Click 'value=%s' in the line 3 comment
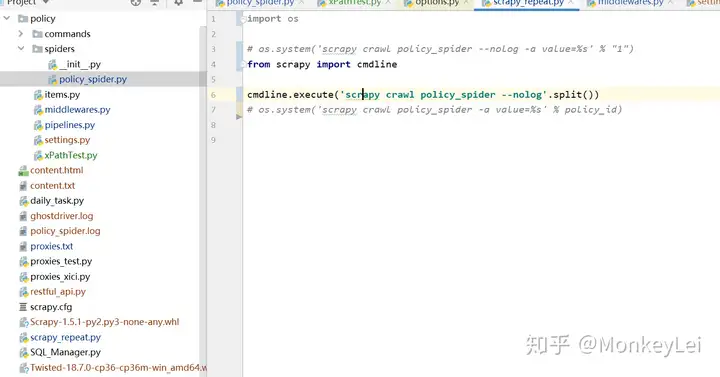The width and height of the screenshot is (720, 377). point(565,49)
